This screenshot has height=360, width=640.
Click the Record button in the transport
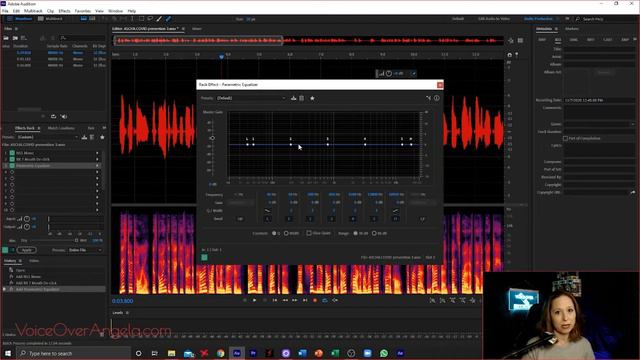(x=315, y=300)
